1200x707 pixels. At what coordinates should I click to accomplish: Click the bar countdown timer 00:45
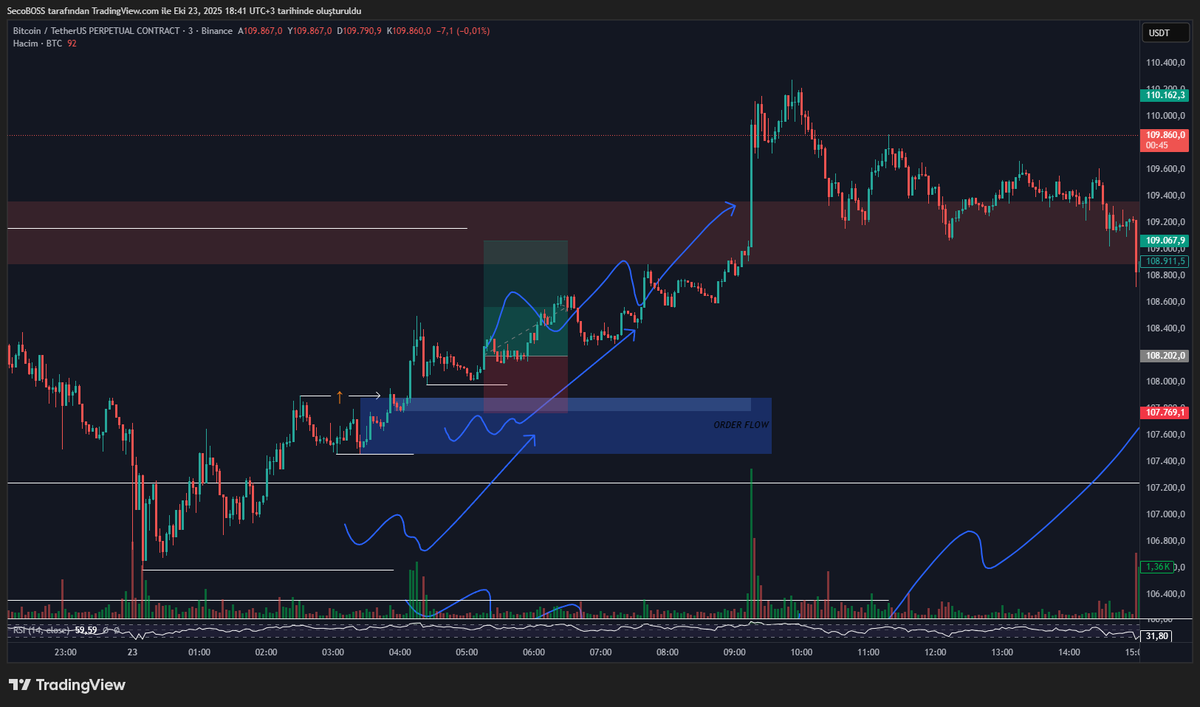click(1156, 146)
